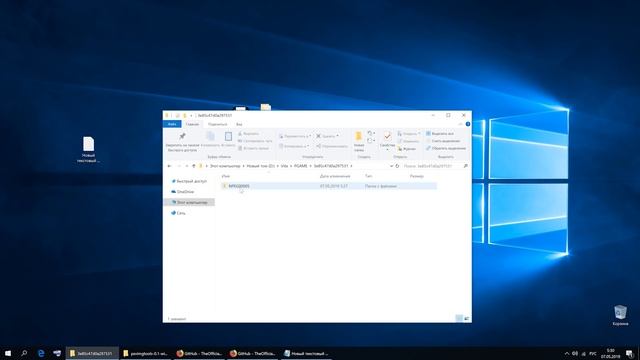Screen dimensions: 640x360
Task: Open Recent locations dropdown arrow
Action: pos(187,166)
